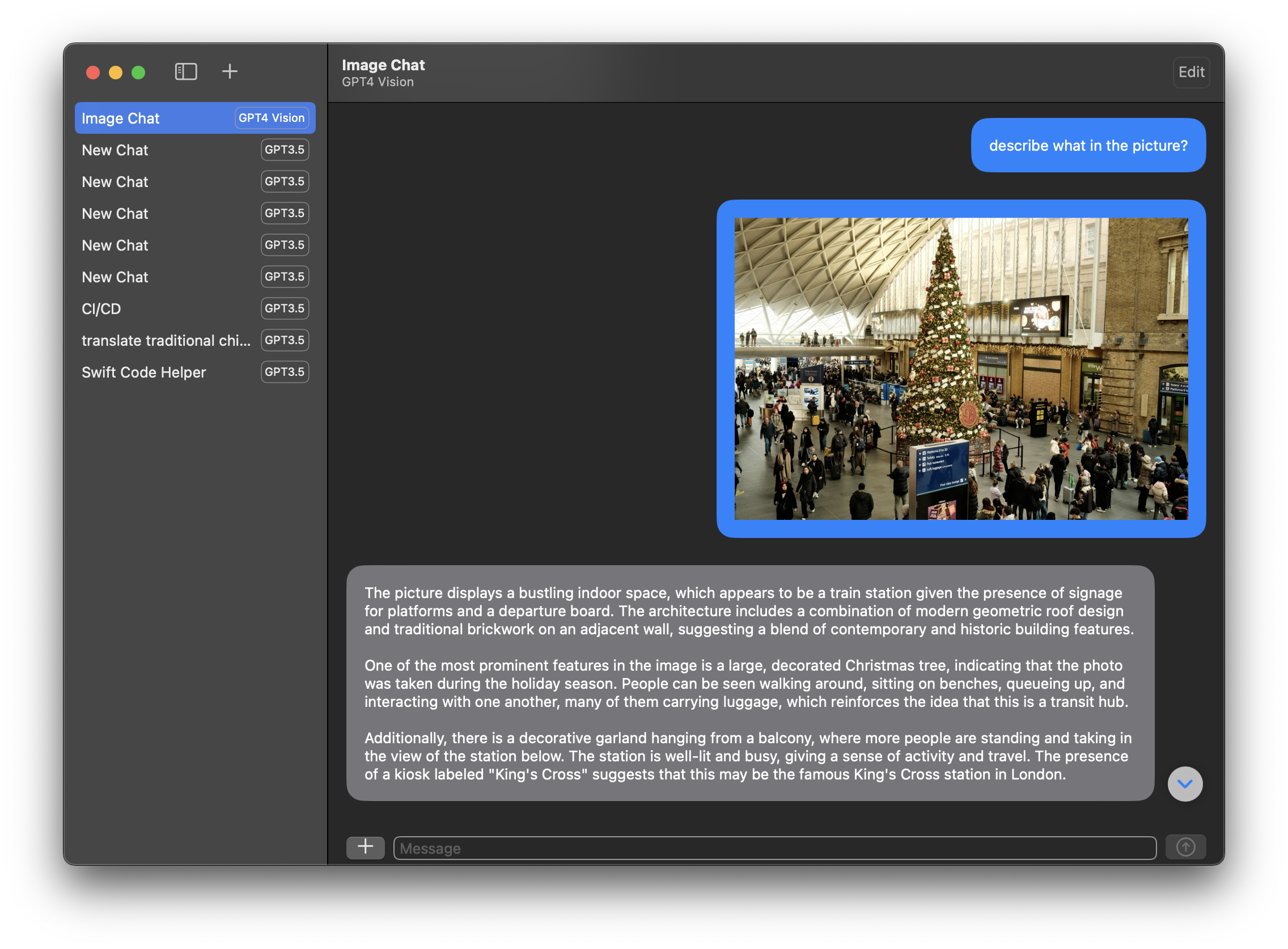Click the GPT3.5 badge on CI/CD
1288x949 pixels.
285,308
